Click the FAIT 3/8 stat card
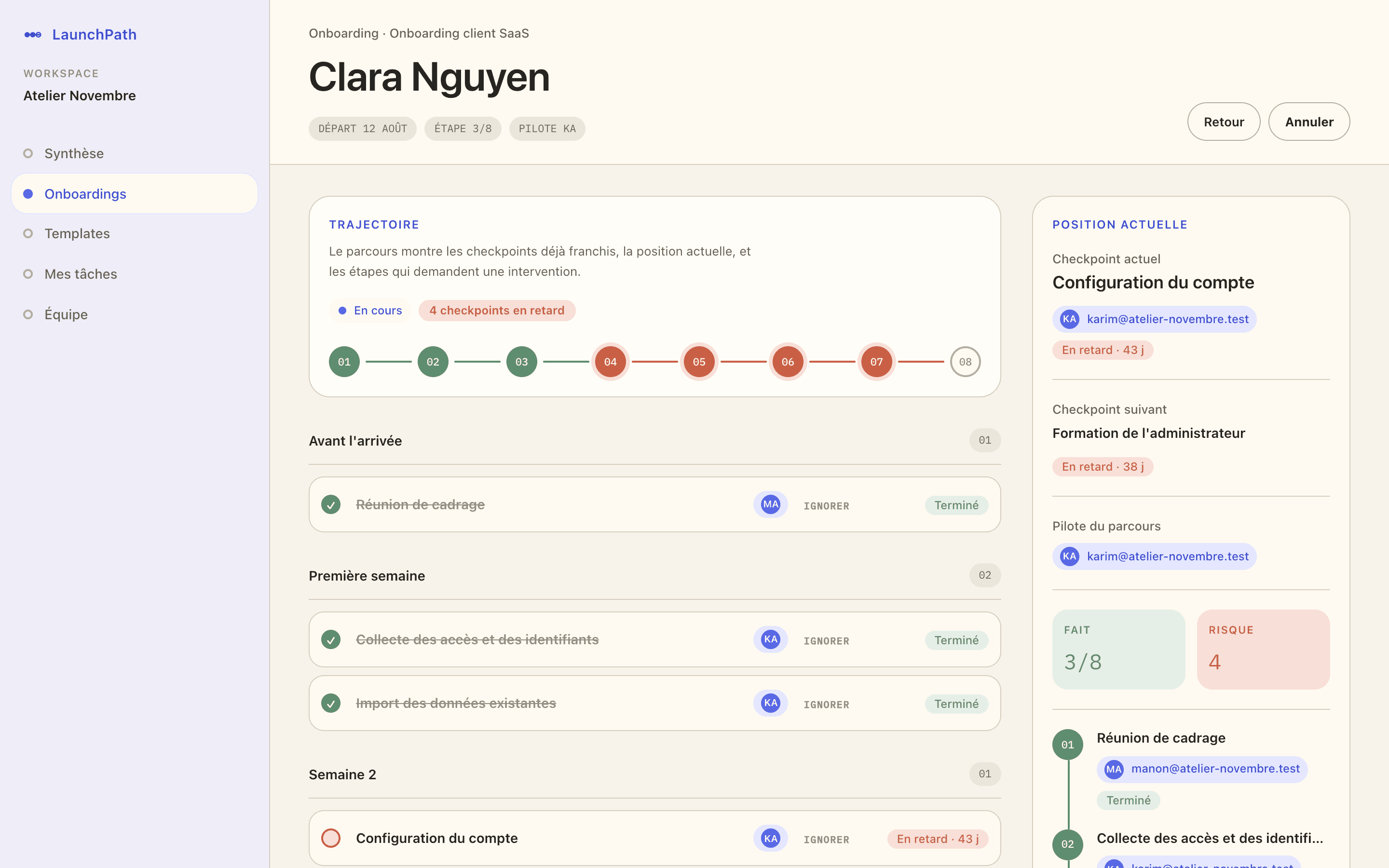1389x868 pixels. point(1118,649)
